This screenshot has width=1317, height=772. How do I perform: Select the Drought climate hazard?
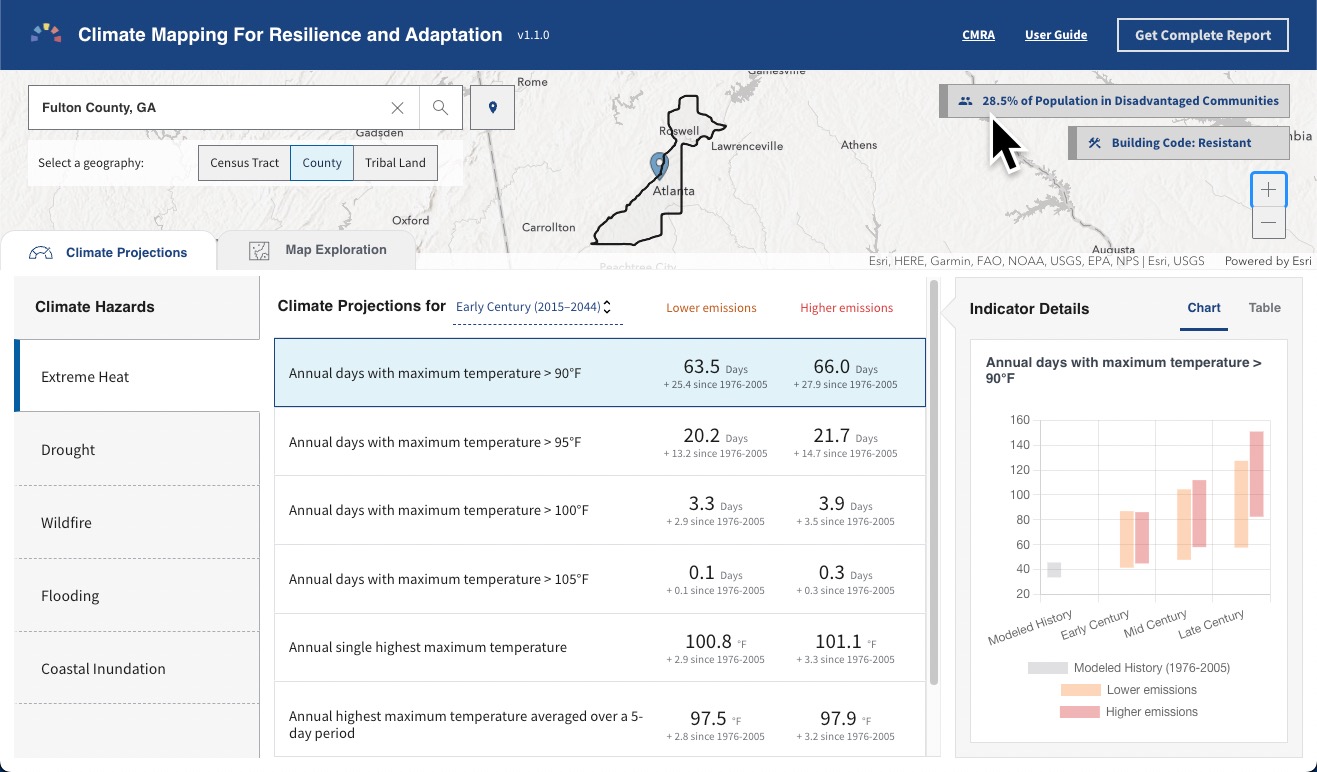coord(68,449)
